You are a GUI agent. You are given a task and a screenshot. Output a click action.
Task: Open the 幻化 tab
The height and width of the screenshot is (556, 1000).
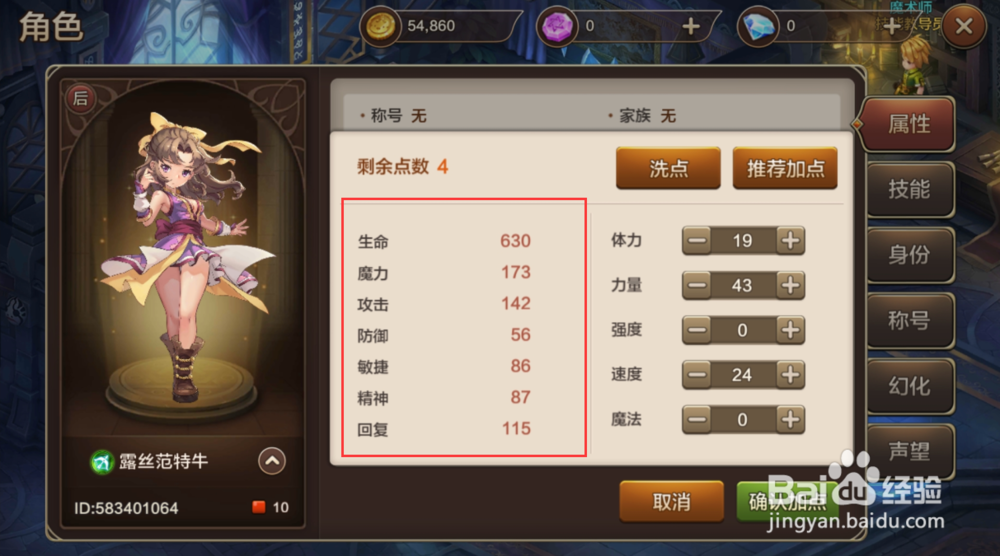tap(910, 386)
